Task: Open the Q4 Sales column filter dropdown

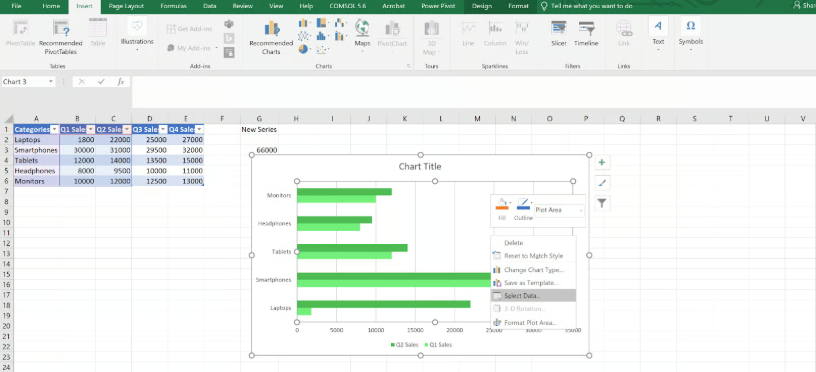Action: pyautogui.click(x=199, y=130)
